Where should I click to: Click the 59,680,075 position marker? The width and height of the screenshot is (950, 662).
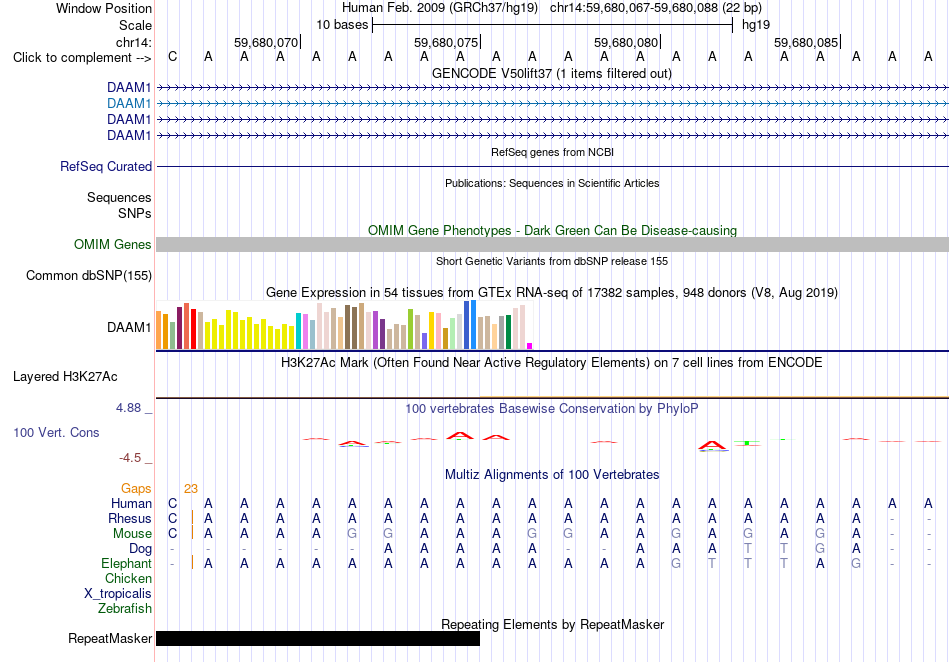pyautogui.click(x=446, y=42)
